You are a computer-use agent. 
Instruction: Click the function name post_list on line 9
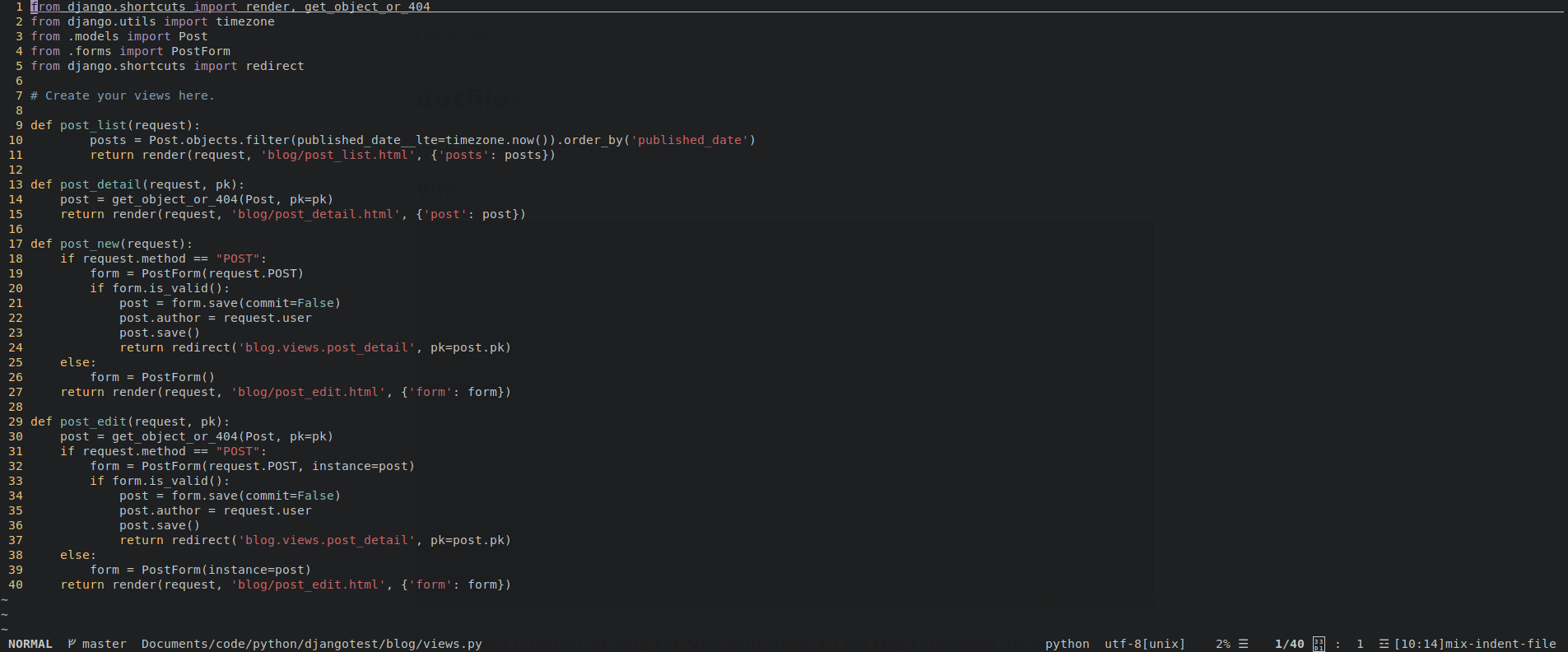[x=93, y=125]
